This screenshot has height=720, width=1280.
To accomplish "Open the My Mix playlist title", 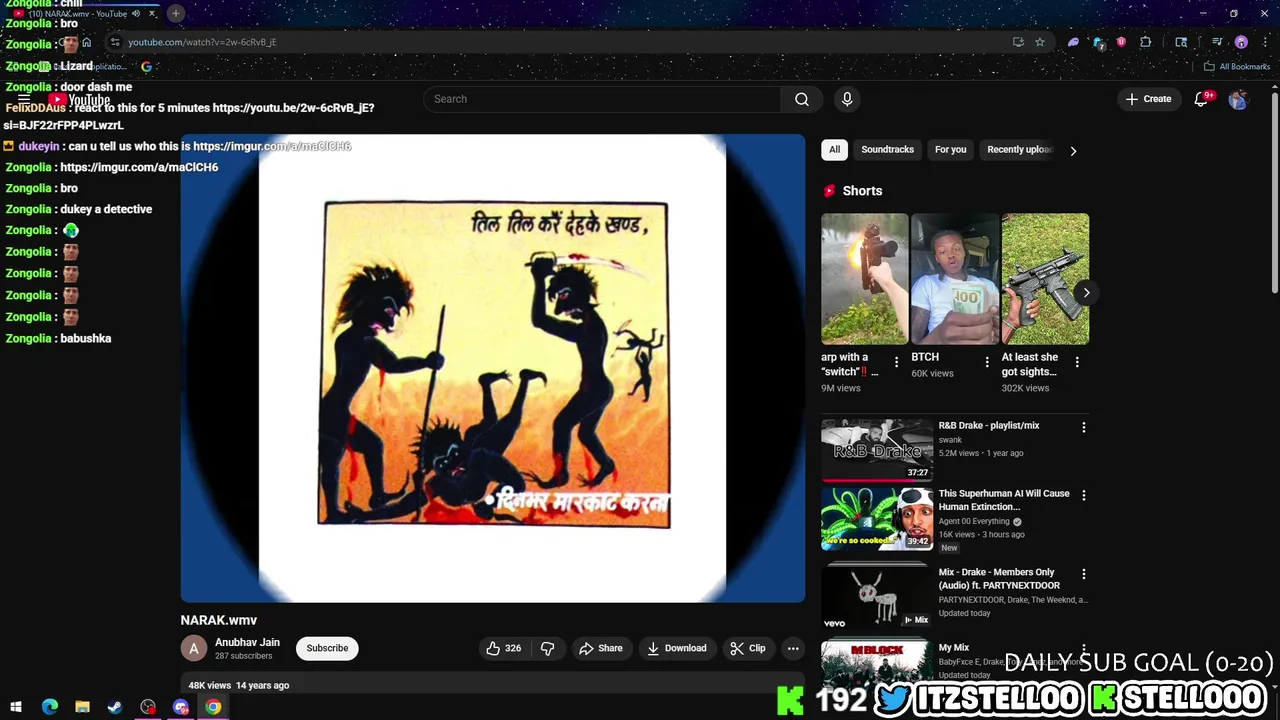I will 954,648.
